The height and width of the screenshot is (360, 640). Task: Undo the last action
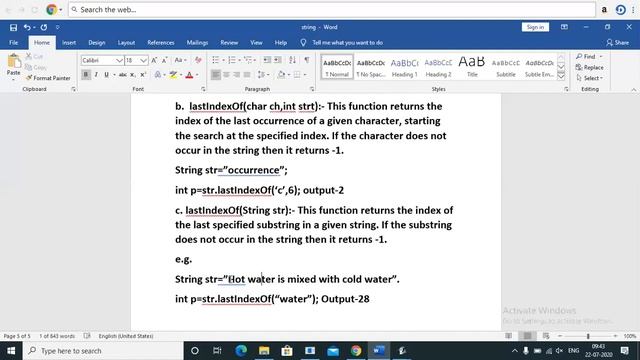point(27,27)
